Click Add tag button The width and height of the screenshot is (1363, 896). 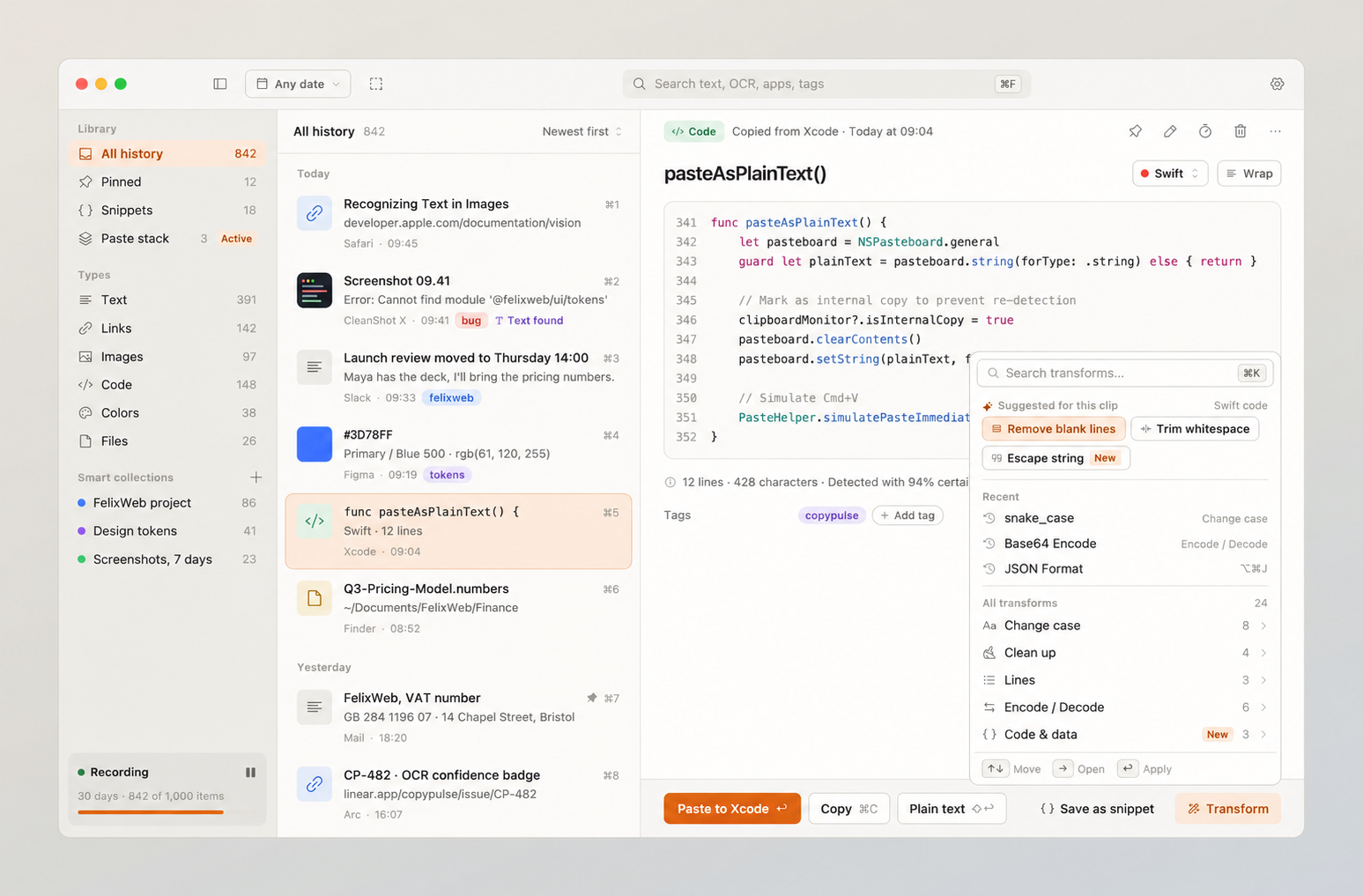[x=907, y=515]
